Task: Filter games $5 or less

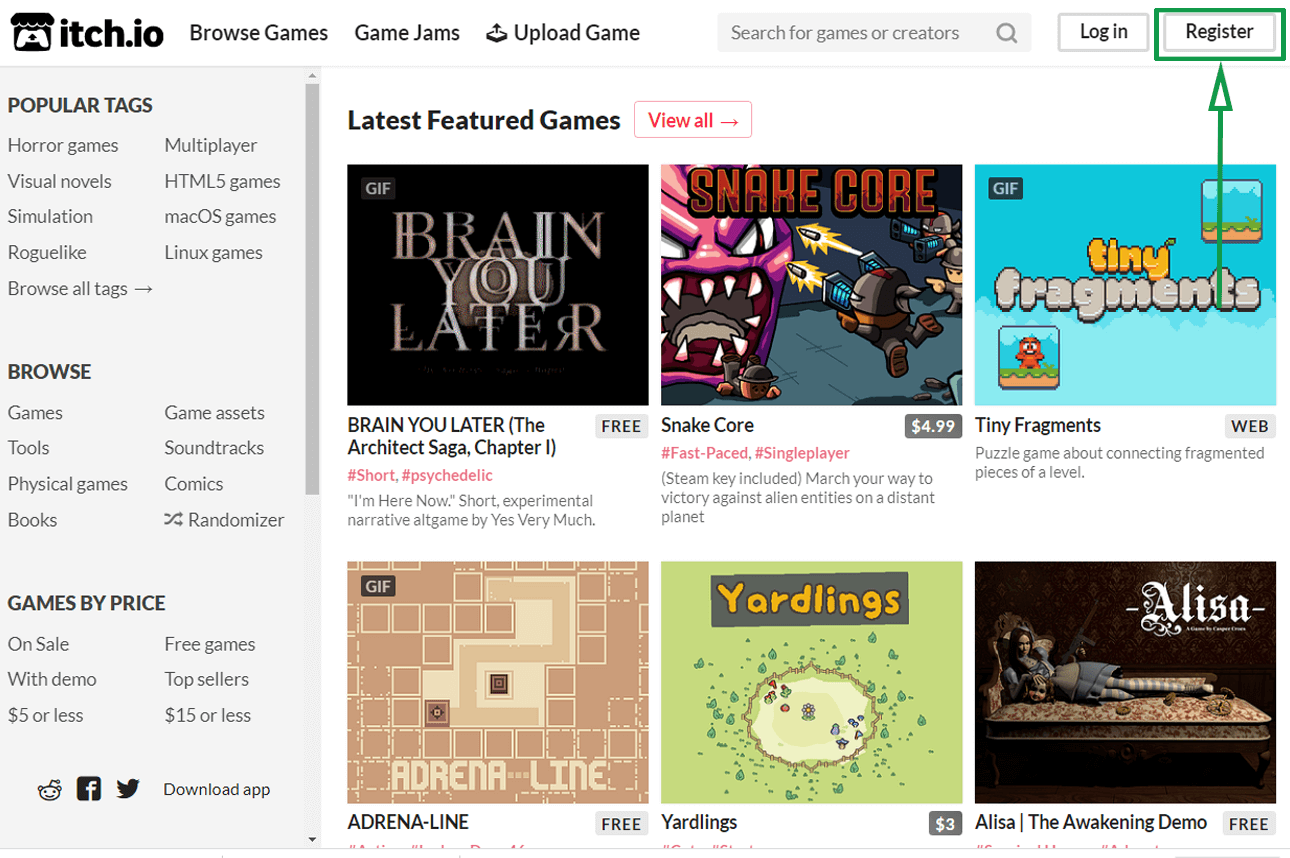Action: (x=46, y=715)
